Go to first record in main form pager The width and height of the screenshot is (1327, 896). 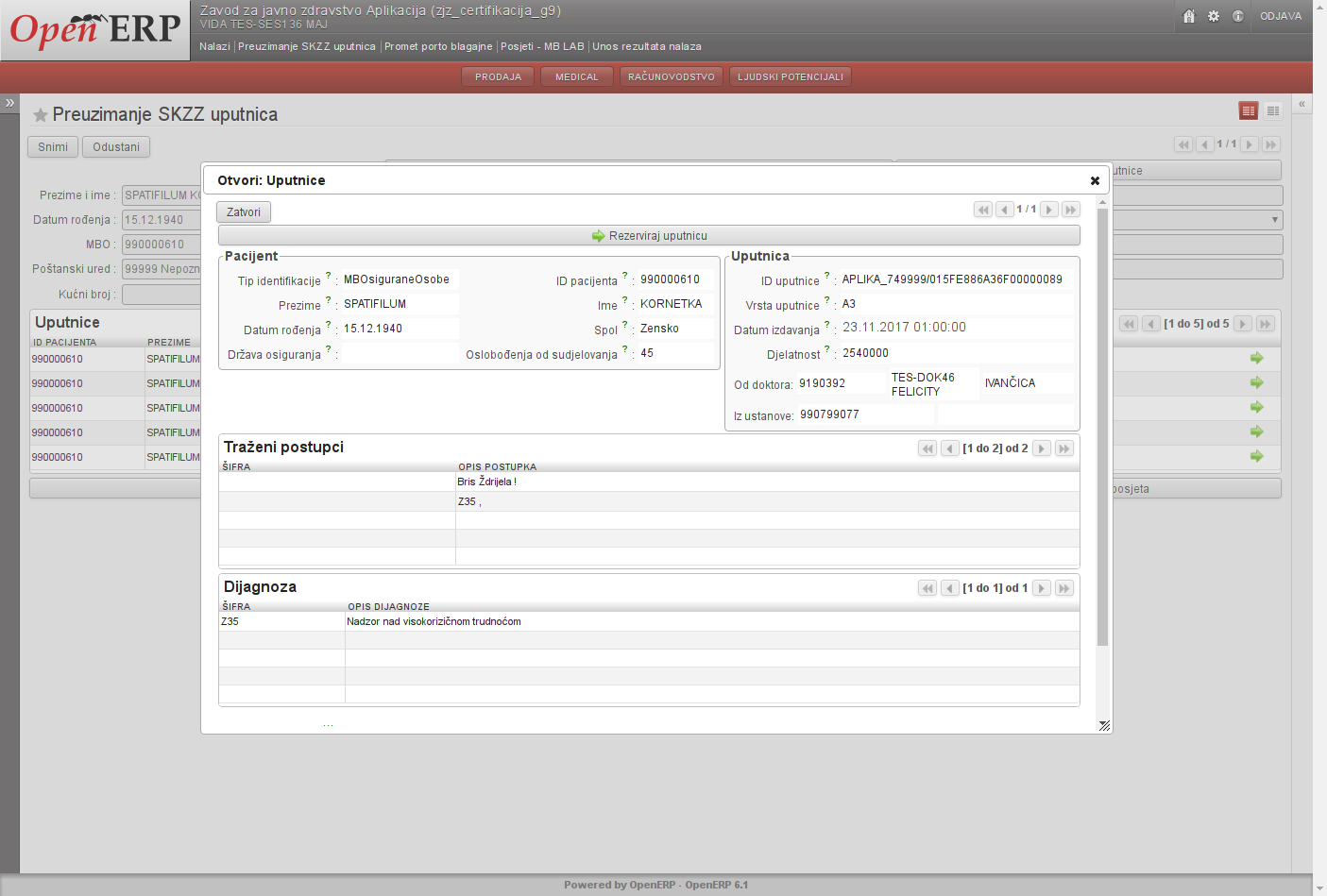point(1183,144)
